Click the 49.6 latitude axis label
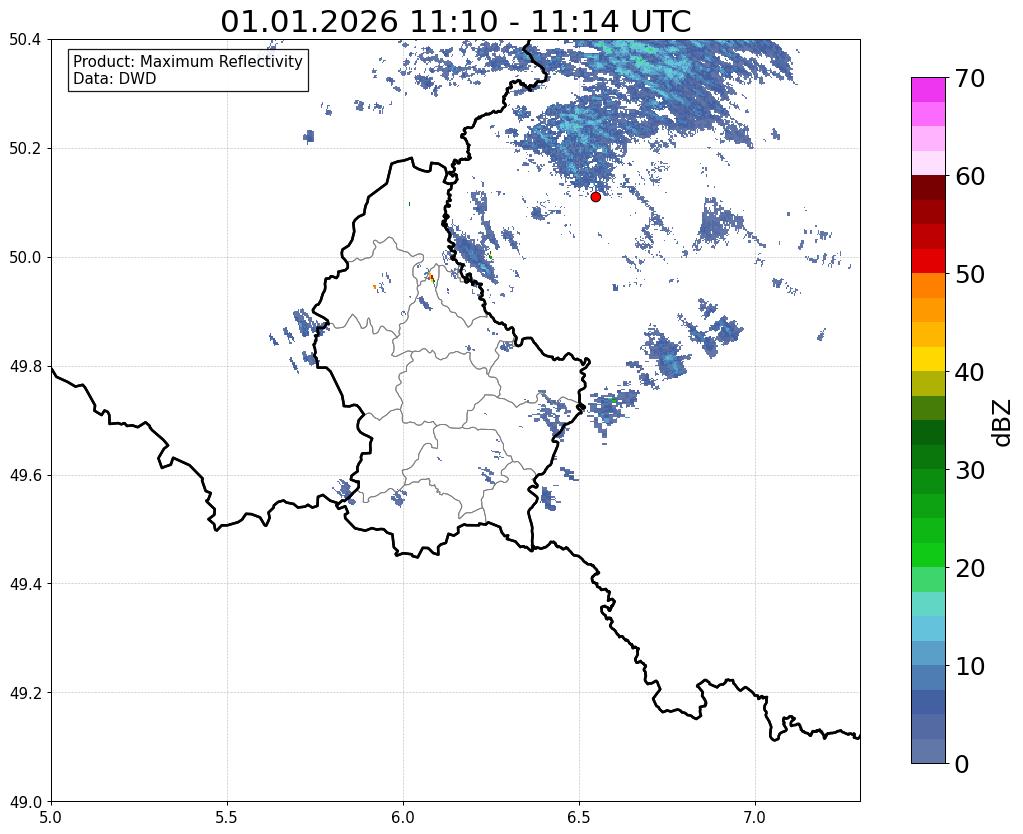Viewport: 1023px width, 834px height. (x=25, y=475)
